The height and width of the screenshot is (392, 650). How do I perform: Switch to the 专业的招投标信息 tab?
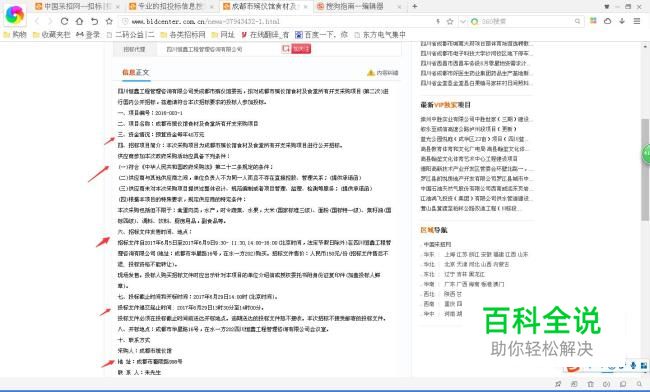(x=171, y=6)
